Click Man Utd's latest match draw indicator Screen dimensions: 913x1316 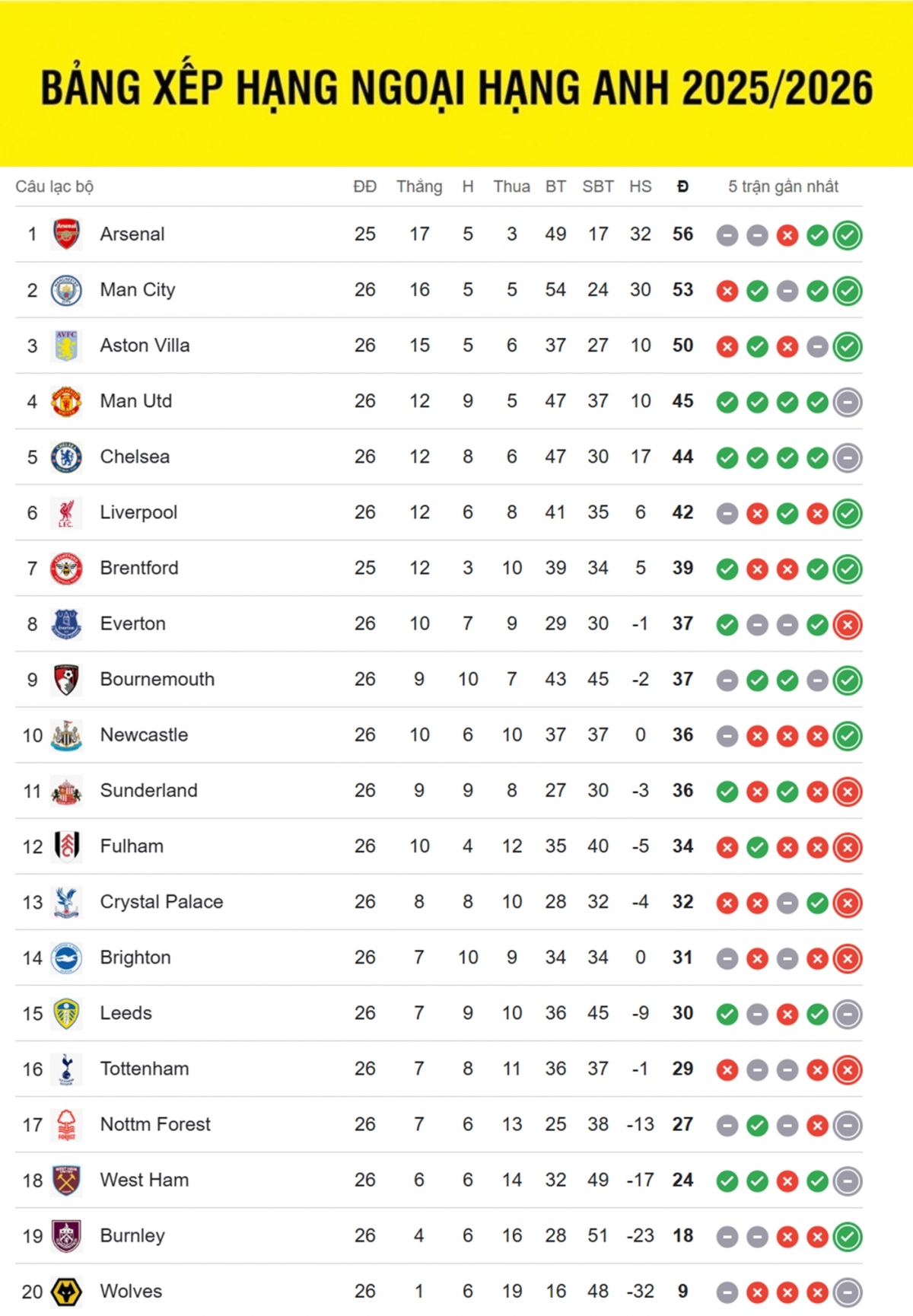pos(848,402)
